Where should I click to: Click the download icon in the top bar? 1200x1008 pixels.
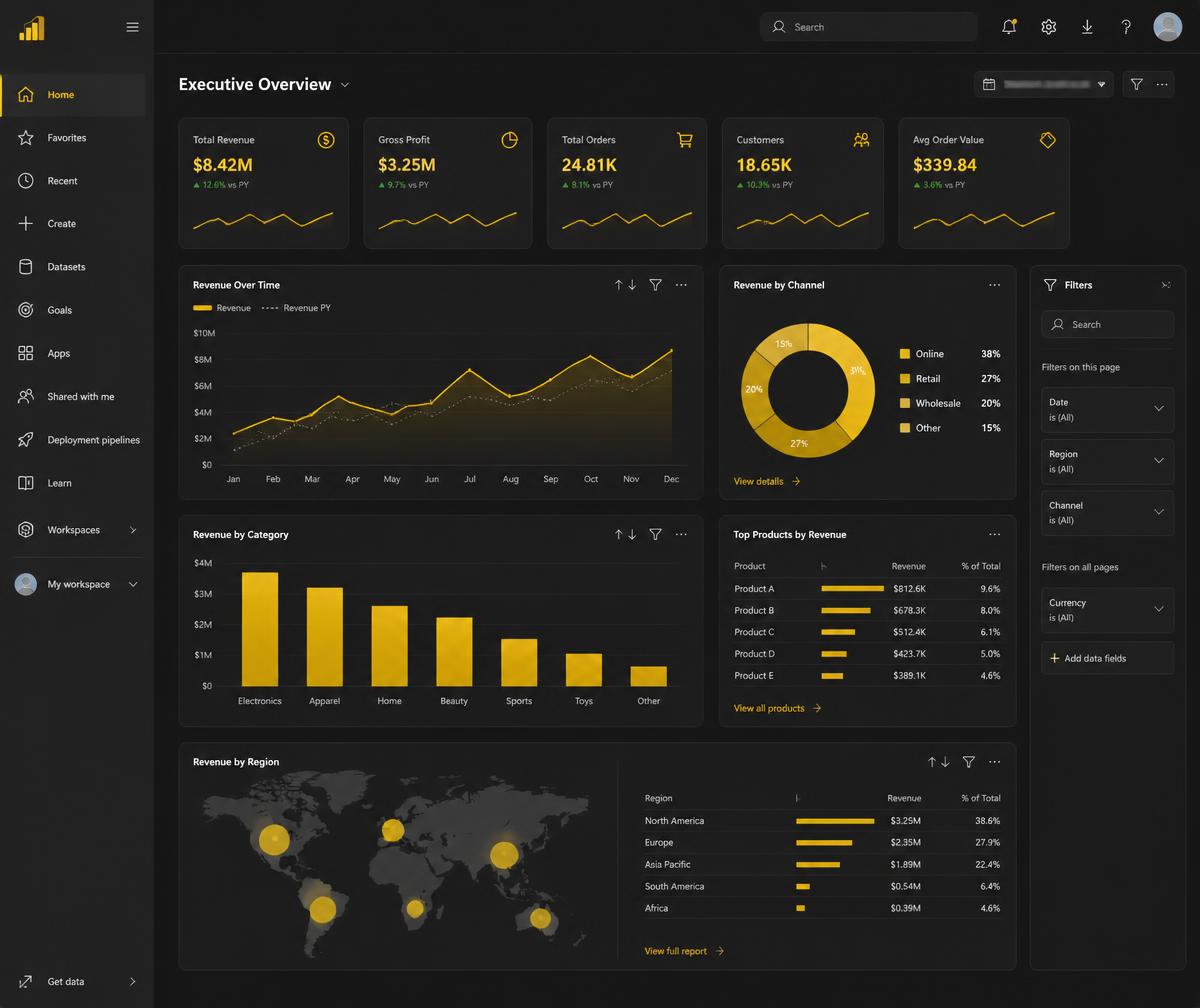tap(1087, 27)
